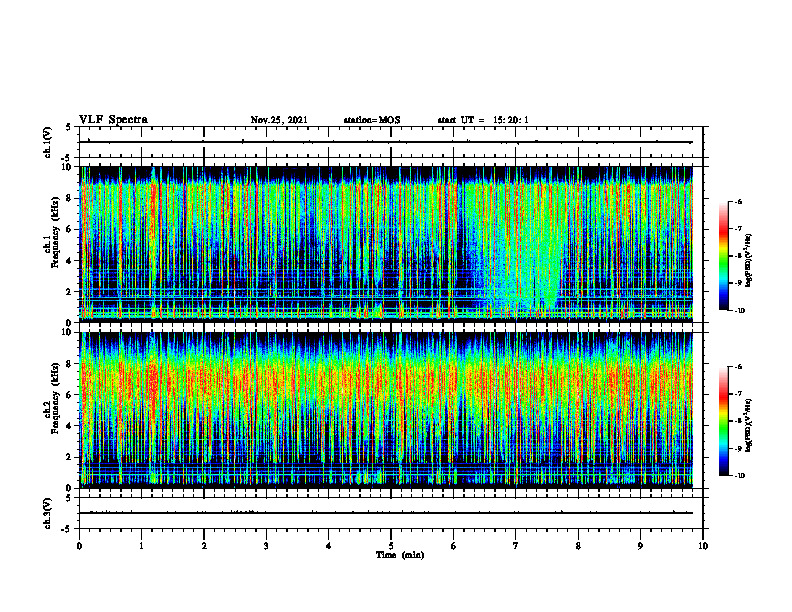This screenshot has height=612, width=792.
Task: Click the "-10" label on ch.2 colorbar
Action: coord(739,476)
